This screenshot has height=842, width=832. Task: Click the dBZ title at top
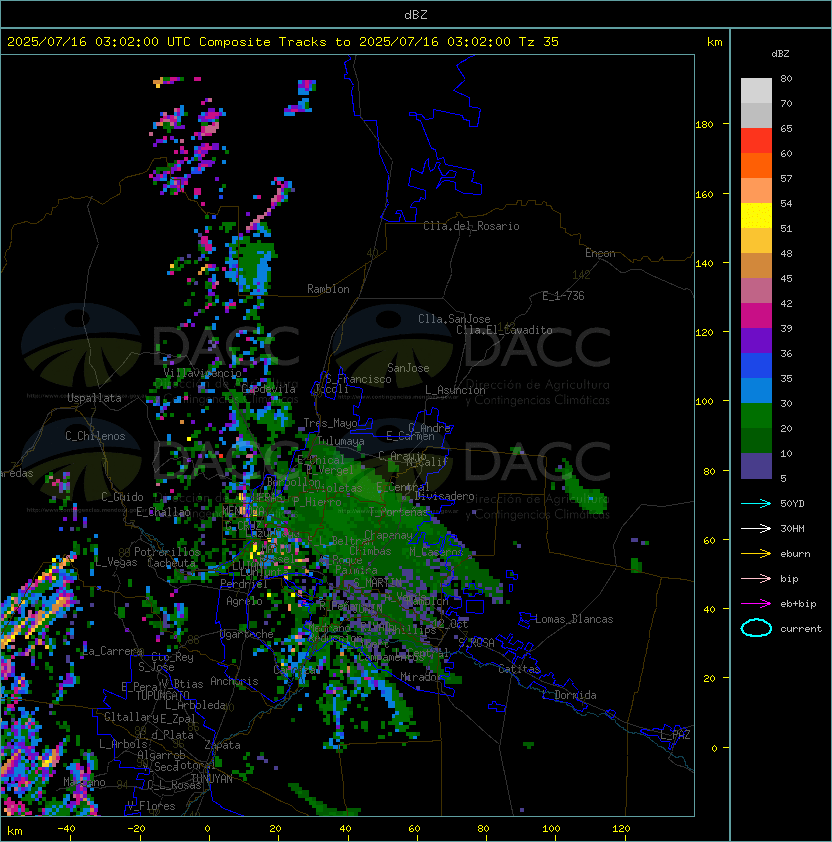[x=416, y=15]
